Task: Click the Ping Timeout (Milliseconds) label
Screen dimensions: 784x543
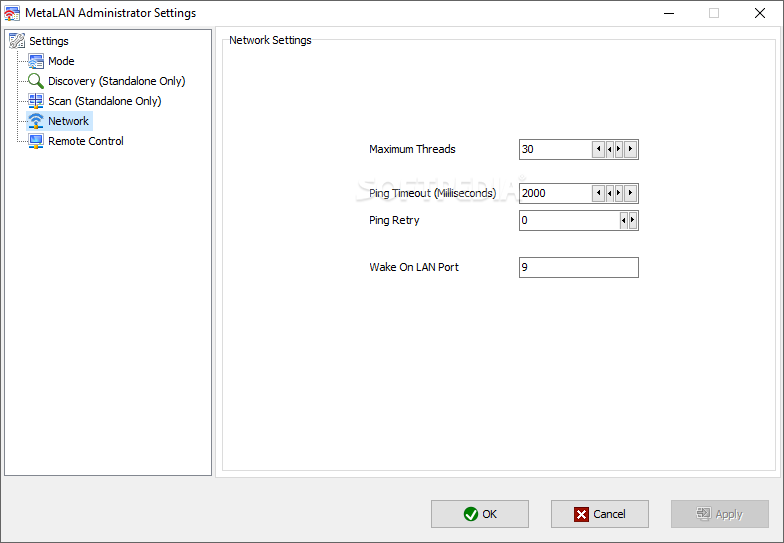Action: 432,194
